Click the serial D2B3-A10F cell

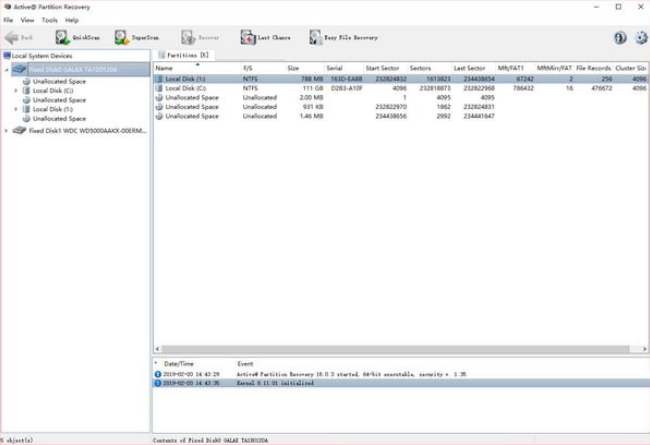click(347, 88)
